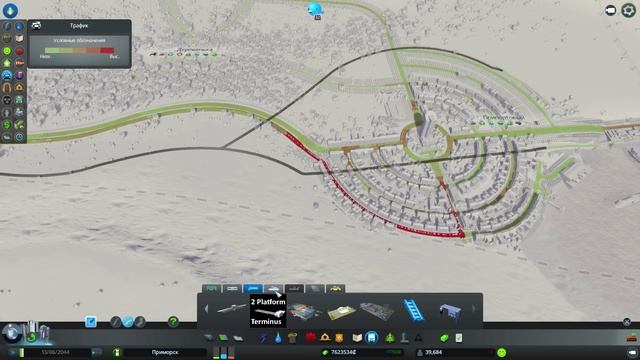This screenshot has width=640, height=360.
Task: Open the Garbage services menu
Action: point(293,338)
